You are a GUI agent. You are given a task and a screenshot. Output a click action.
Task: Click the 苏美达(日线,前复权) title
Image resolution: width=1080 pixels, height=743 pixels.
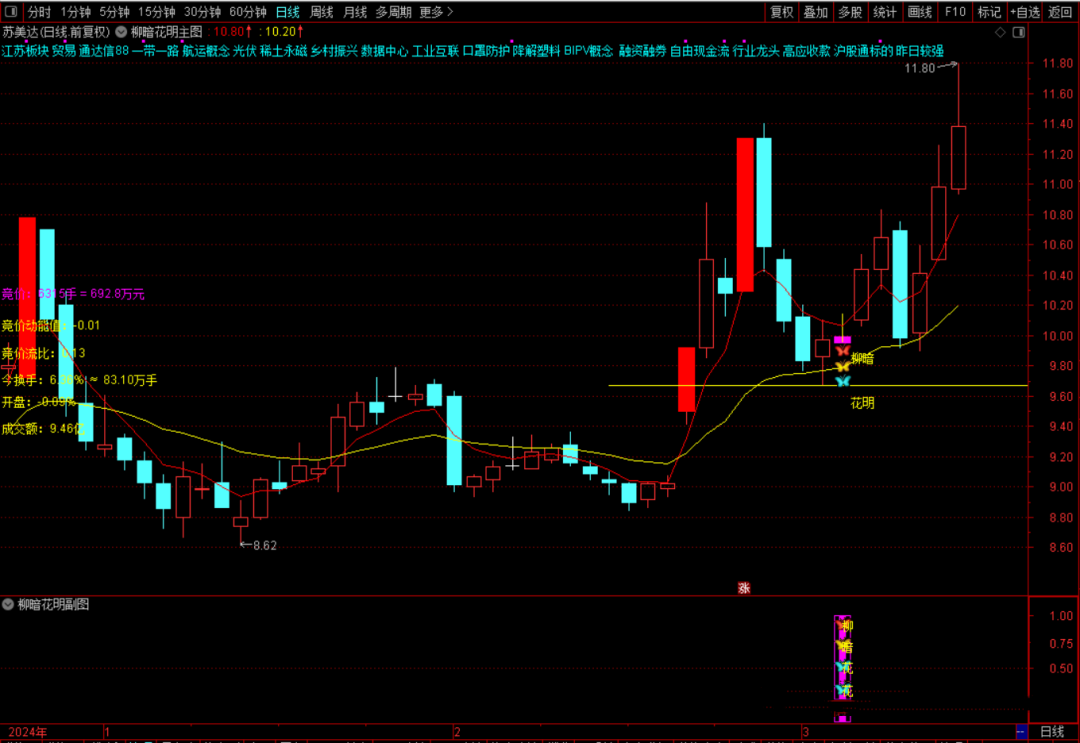(x=56, y=32)
